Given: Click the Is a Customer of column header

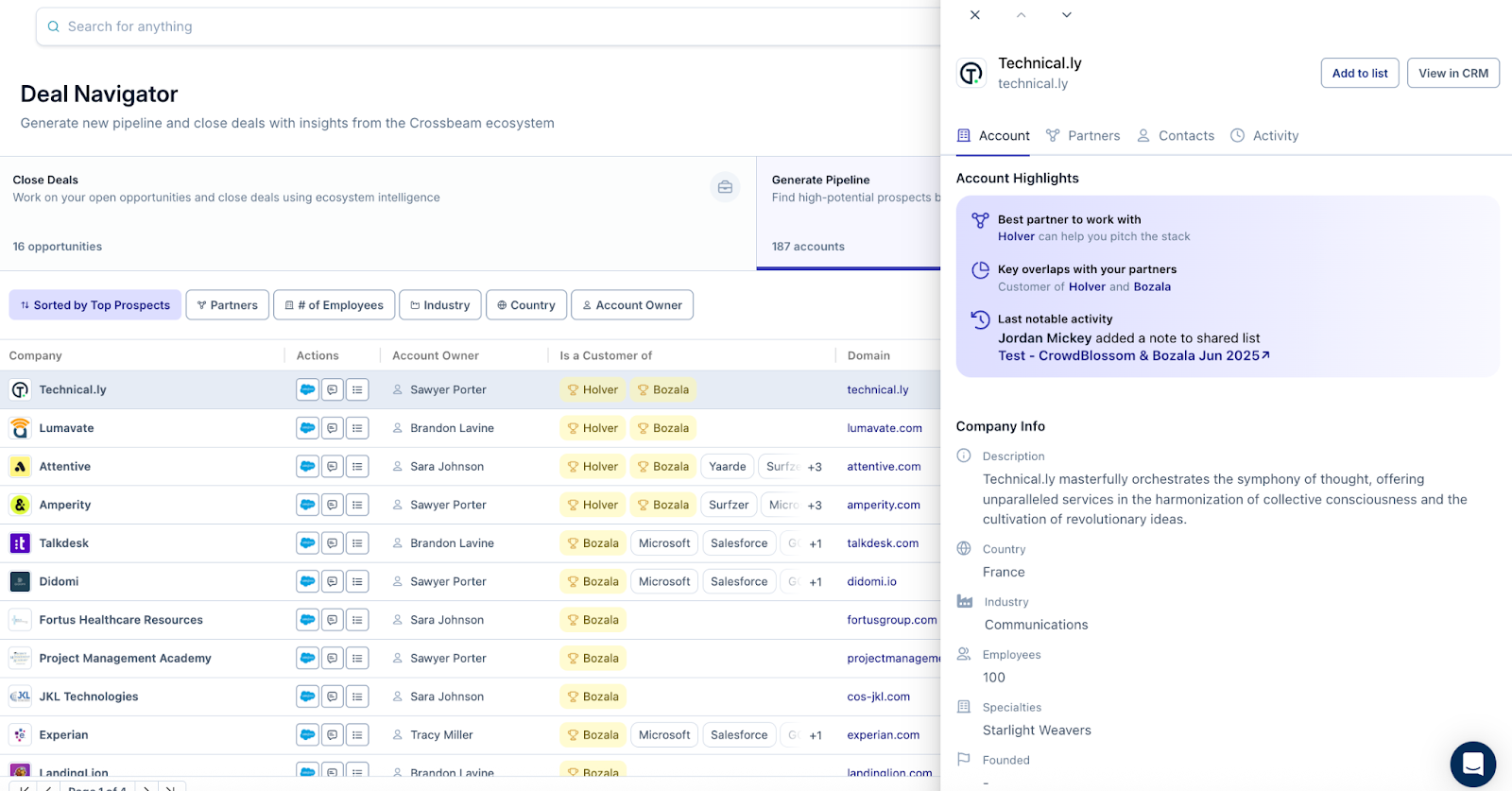Looking at the screenshot, I should coord(606,355).
